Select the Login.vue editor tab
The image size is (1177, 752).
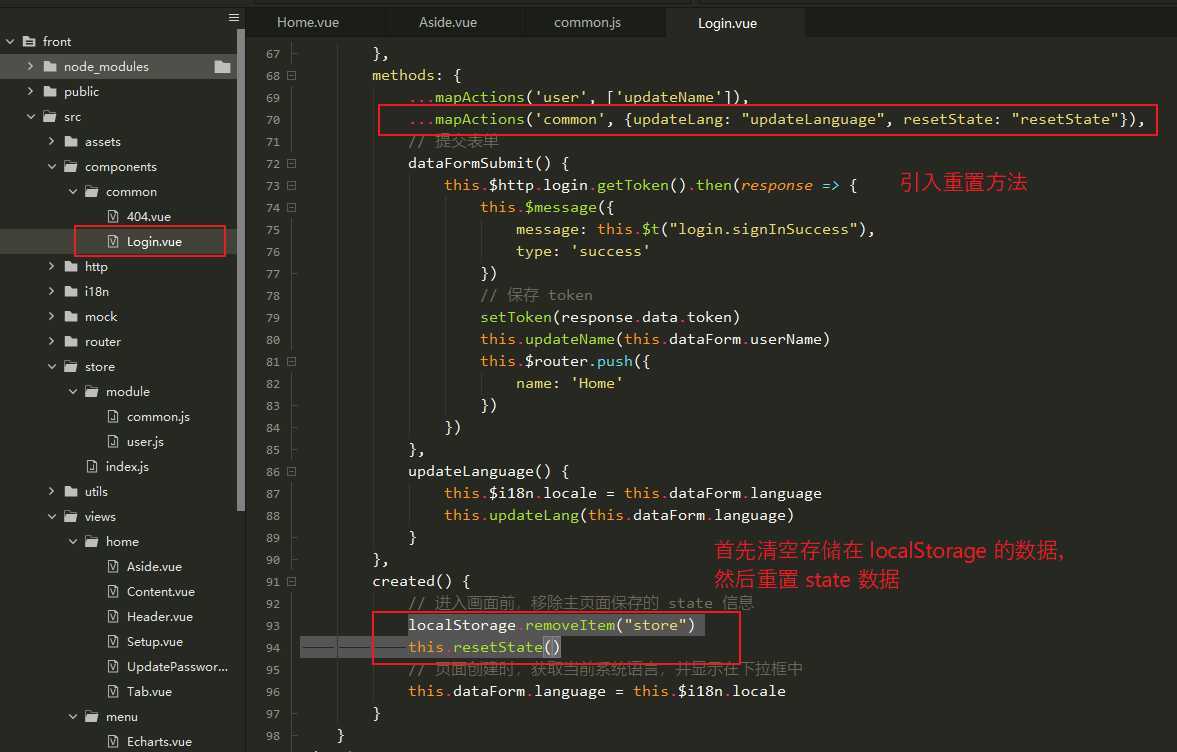coord(727,23)
